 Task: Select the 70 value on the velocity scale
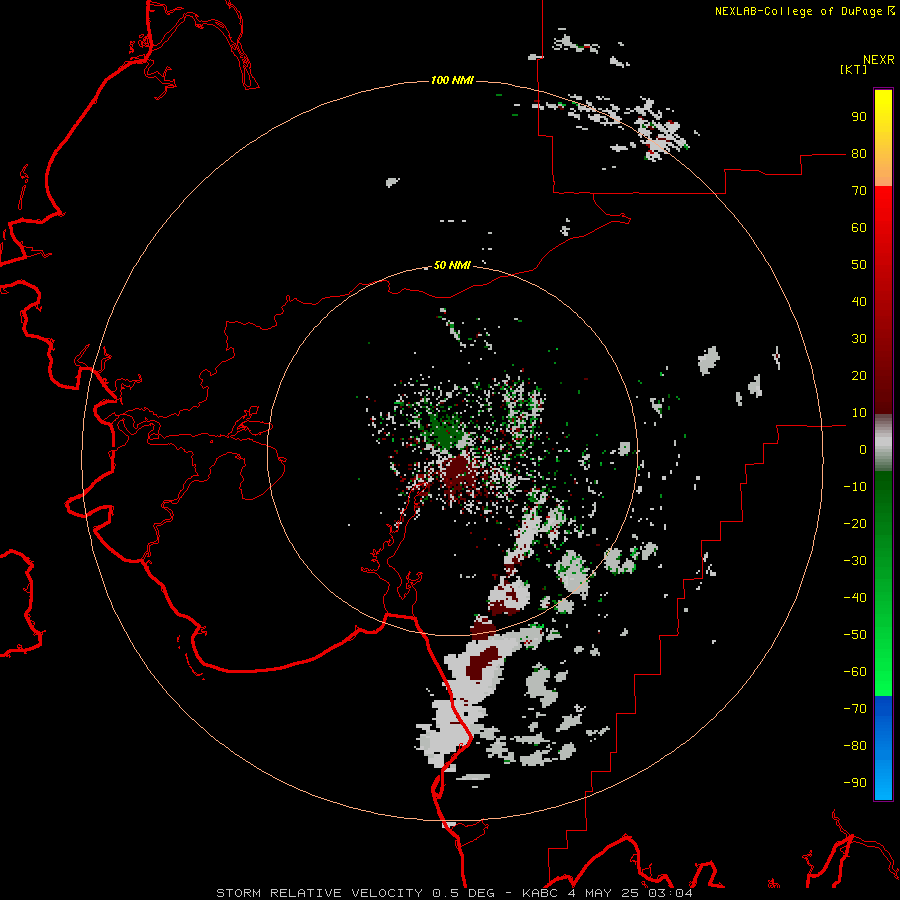point(859,191)
